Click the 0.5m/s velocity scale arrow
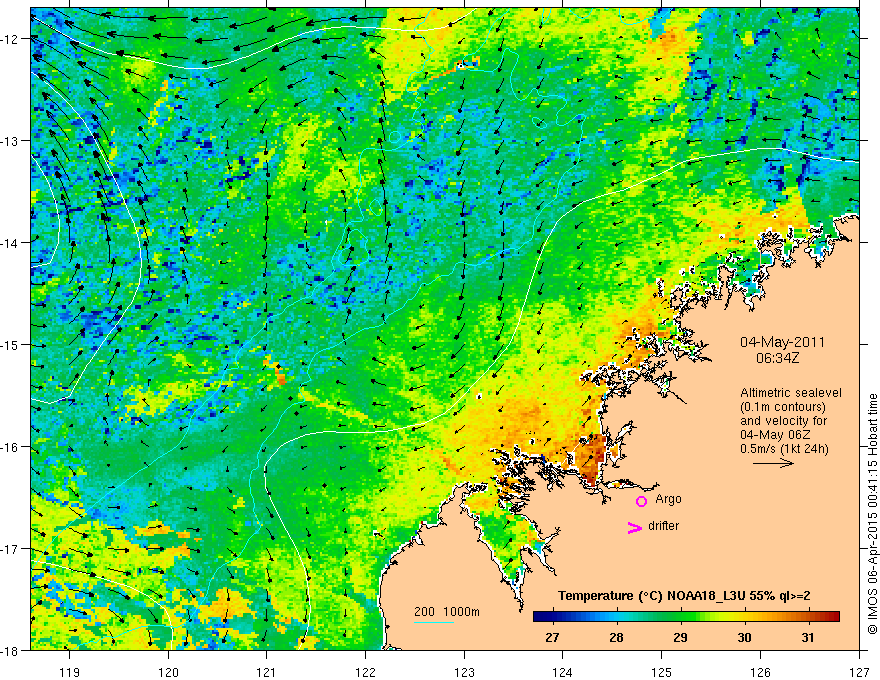The width and height of the screenshot is (880, 680). tap(773, 463)
